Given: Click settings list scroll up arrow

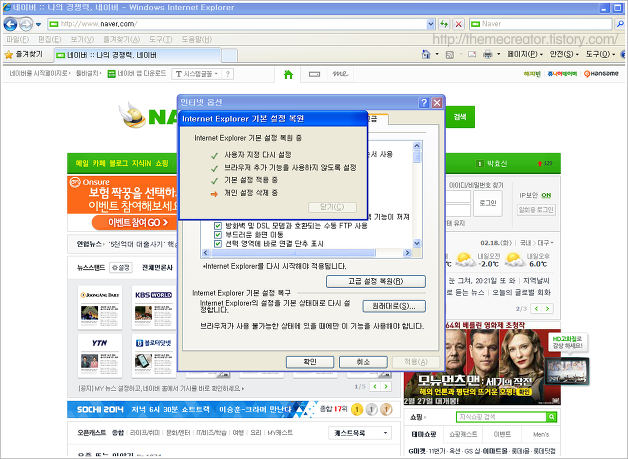Looking at the screenshot, I should pos(417,145).
